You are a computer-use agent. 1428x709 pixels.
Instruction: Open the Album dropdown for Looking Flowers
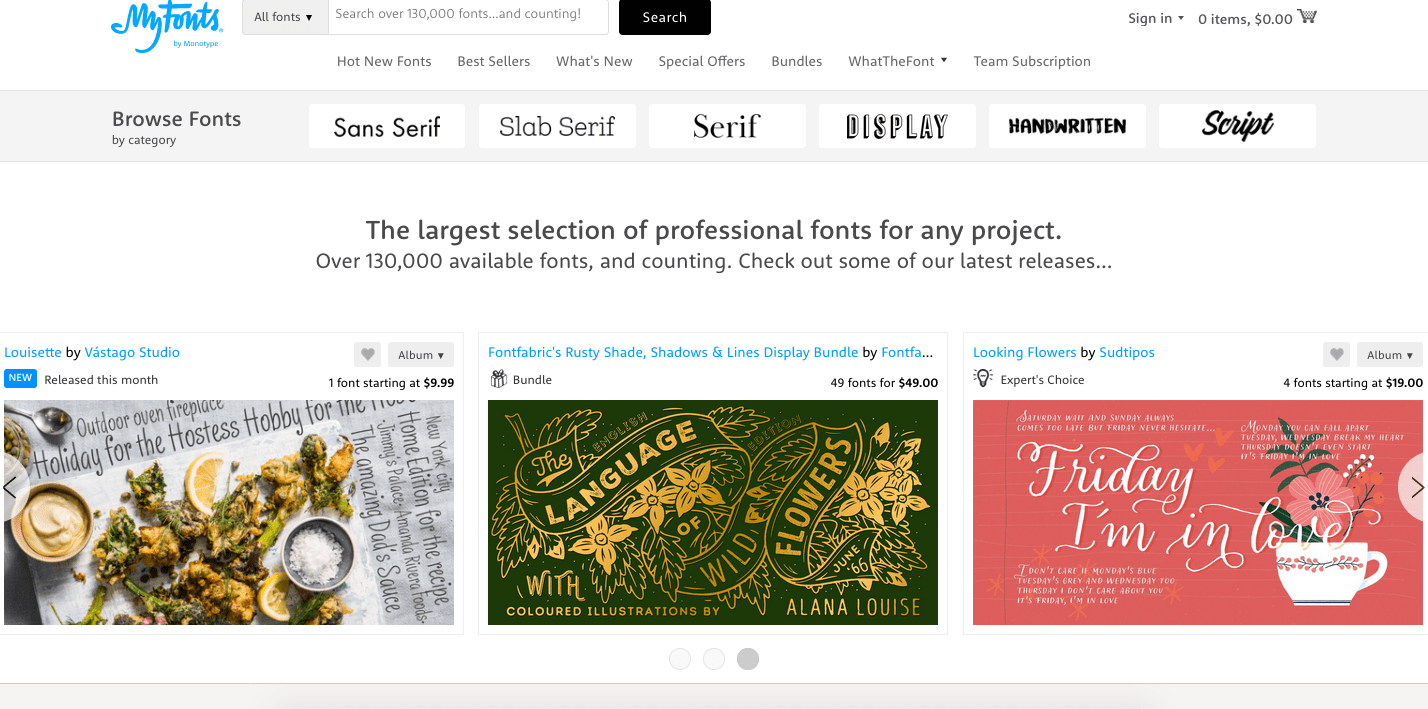(1390, 355)
